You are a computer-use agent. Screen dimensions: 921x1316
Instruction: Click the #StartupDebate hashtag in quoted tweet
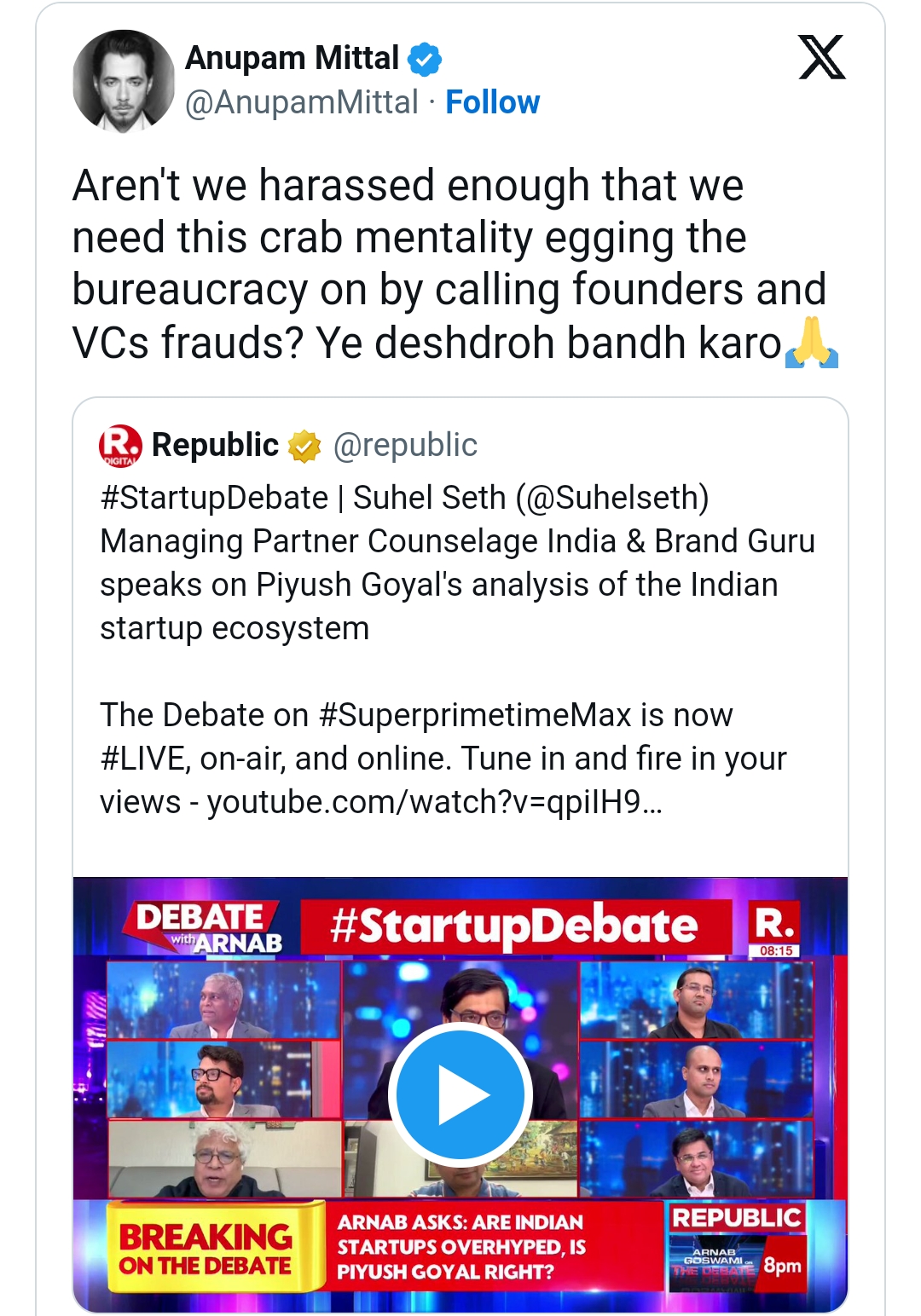(214, 498)
